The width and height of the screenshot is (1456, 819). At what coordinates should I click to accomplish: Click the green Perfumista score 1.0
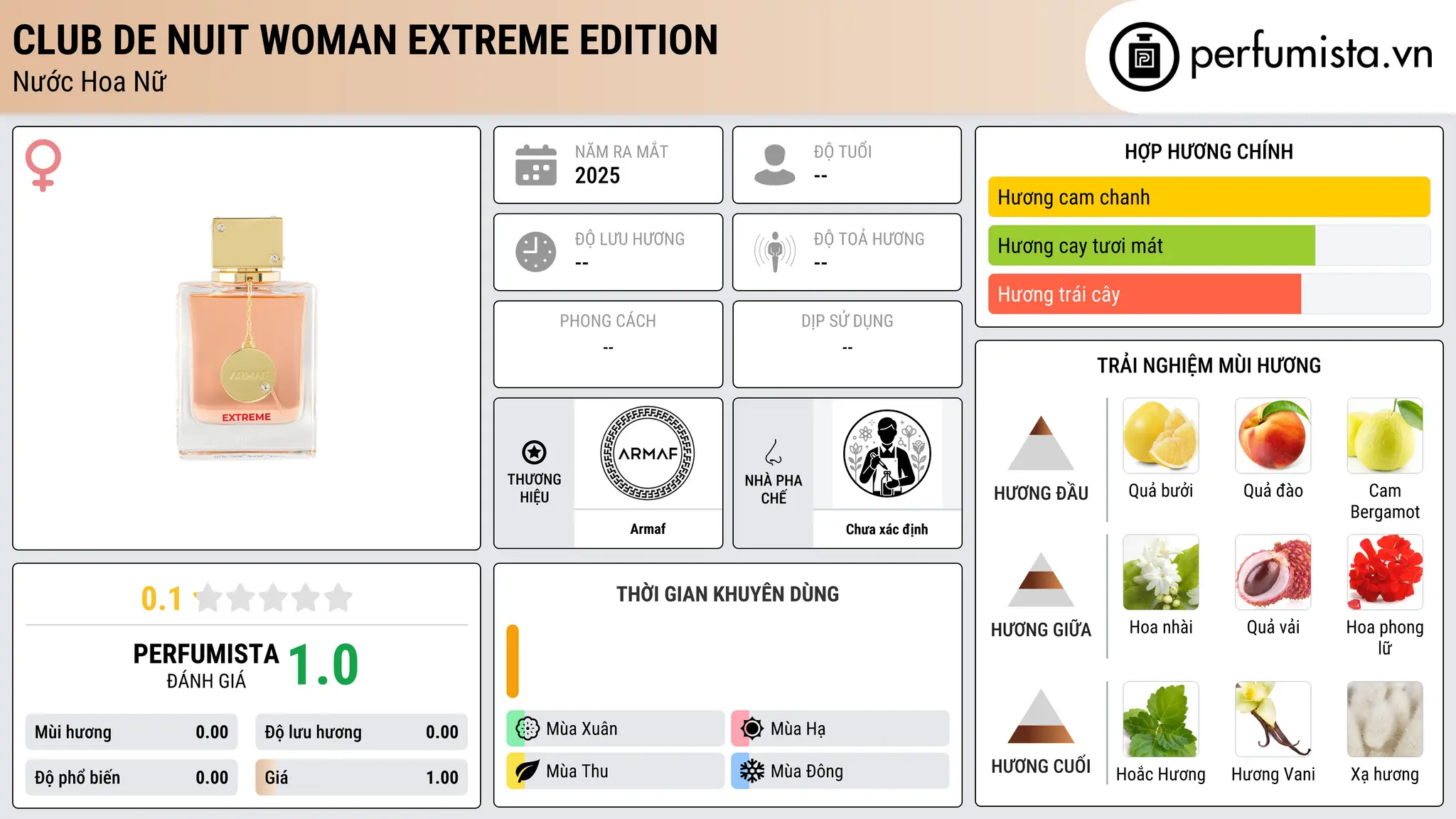coord(323,665)
